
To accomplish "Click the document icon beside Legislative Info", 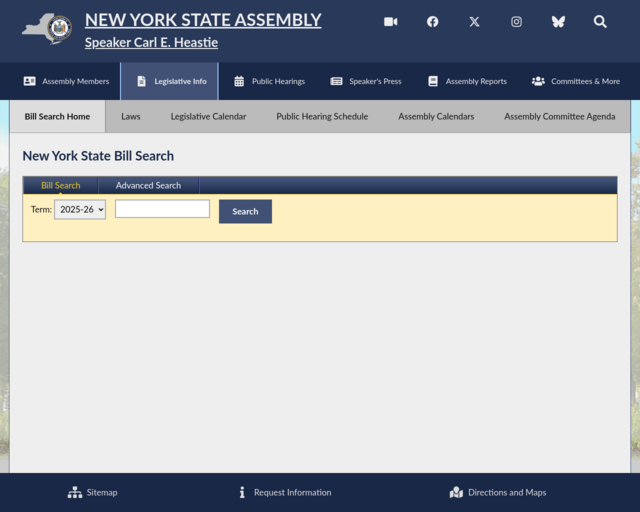I will point(141,81).
